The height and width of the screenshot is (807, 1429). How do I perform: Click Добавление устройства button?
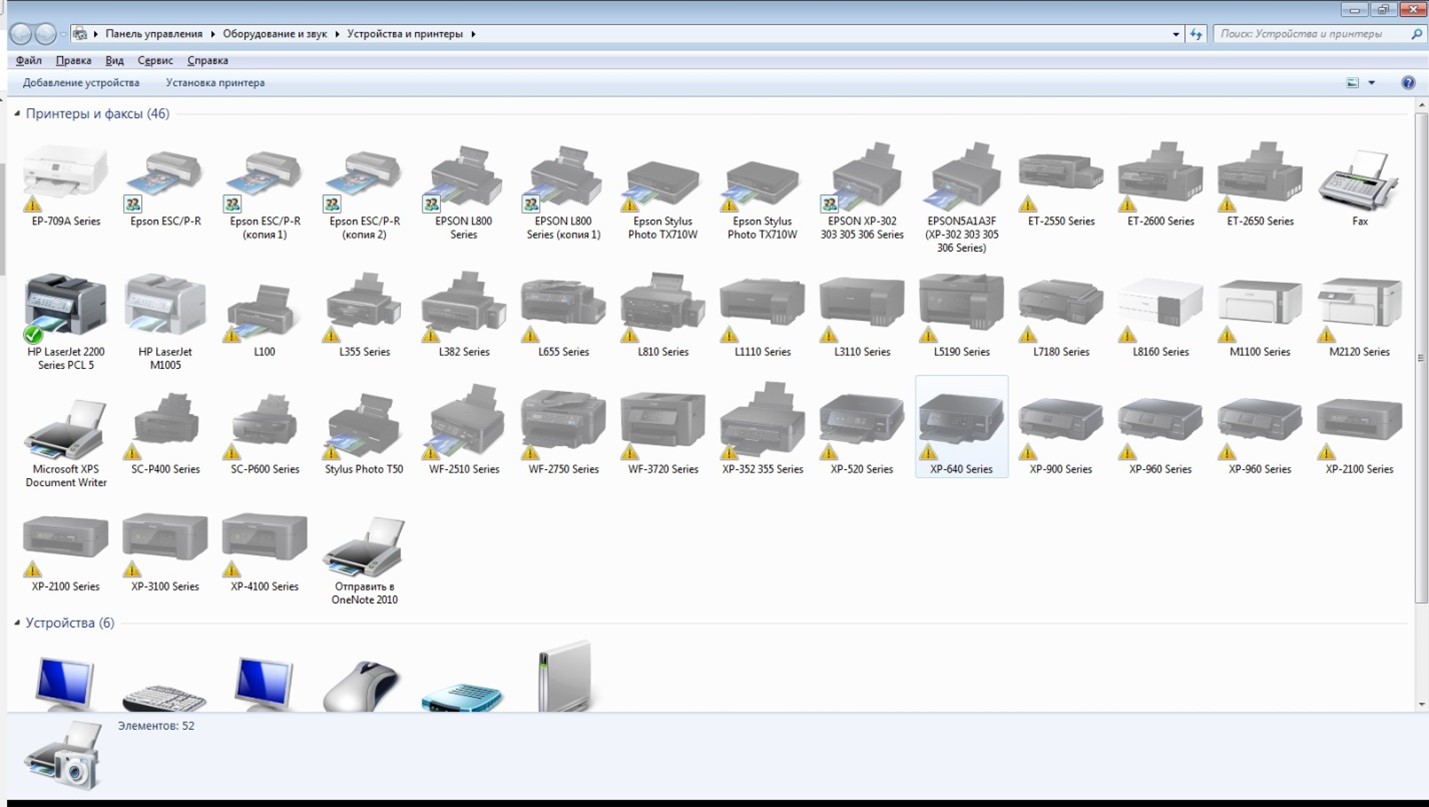pyautogui.click(x=81, y=83)
